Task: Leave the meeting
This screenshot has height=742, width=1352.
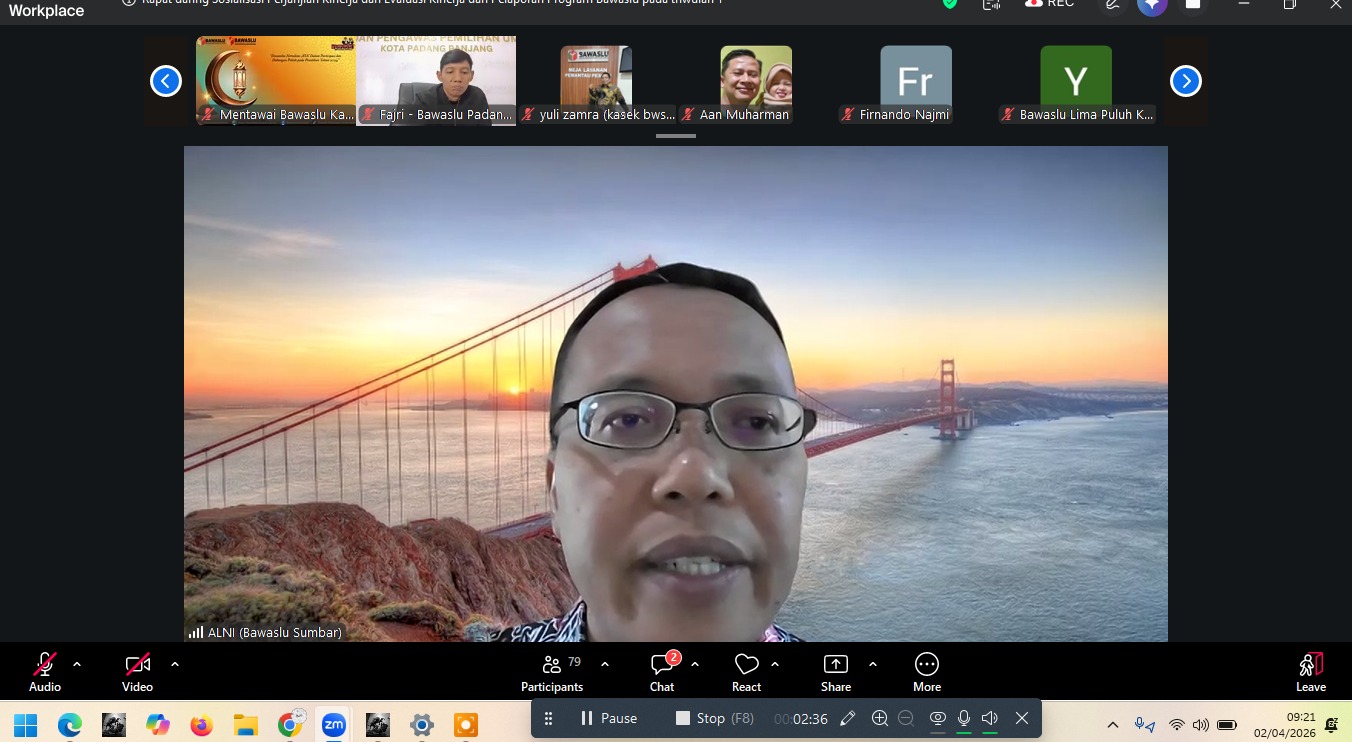Action: [x=1310, y=671]
